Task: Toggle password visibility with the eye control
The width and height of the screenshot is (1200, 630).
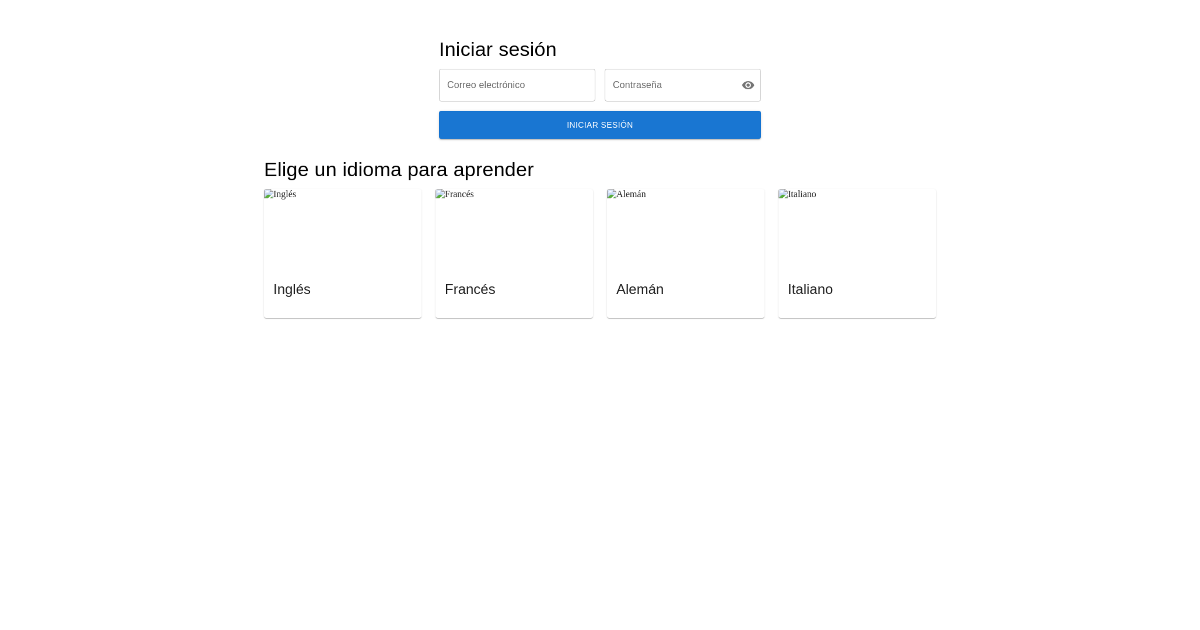Action: tap(747, 85)
